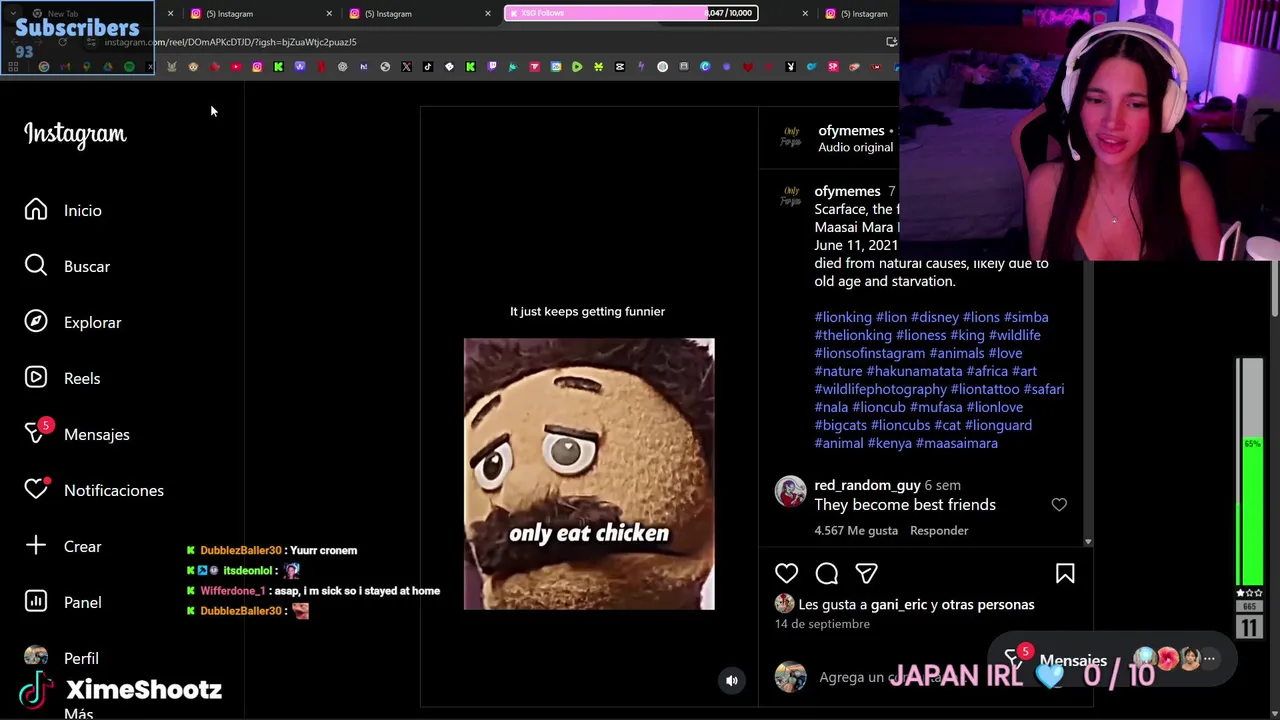Open green Kick bookmark beside Instagram bookmark
This screenshot has width=1280, height=720.
(278, 67)
